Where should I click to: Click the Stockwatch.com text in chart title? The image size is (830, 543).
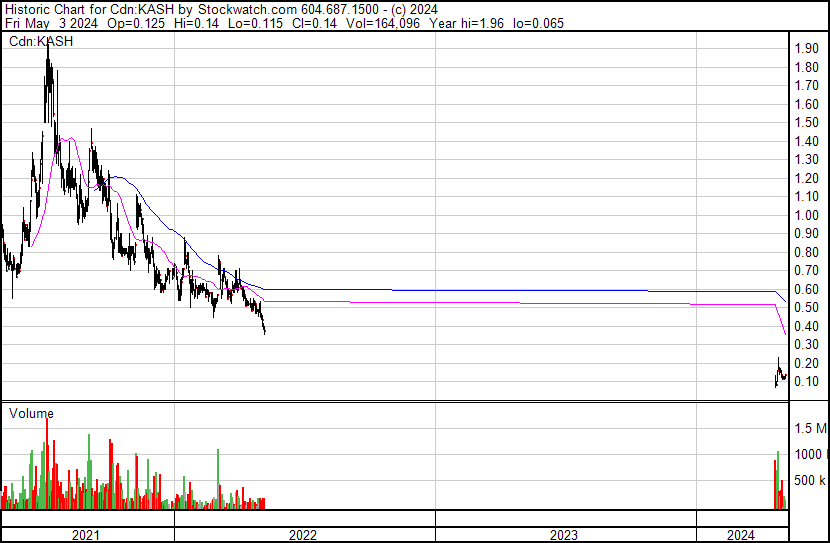(x=247, y=9)
